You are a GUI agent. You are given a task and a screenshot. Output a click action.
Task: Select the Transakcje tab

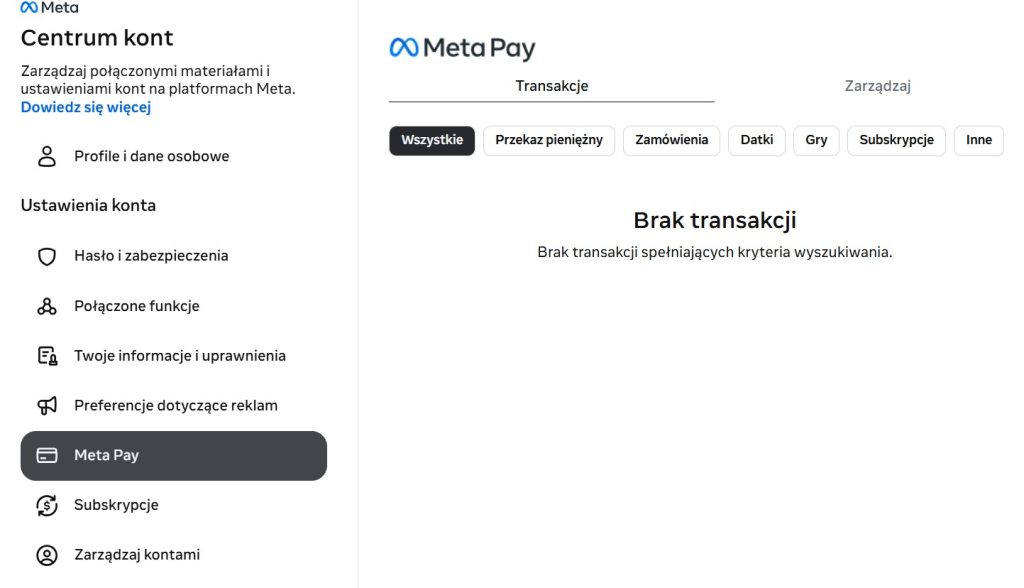[552, 86]
